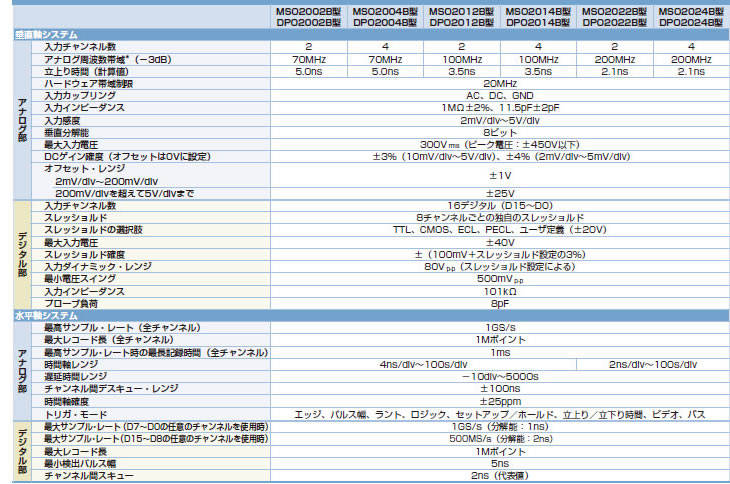
Task: Click the 遅延時間レンジ row label
Action: 75,376
